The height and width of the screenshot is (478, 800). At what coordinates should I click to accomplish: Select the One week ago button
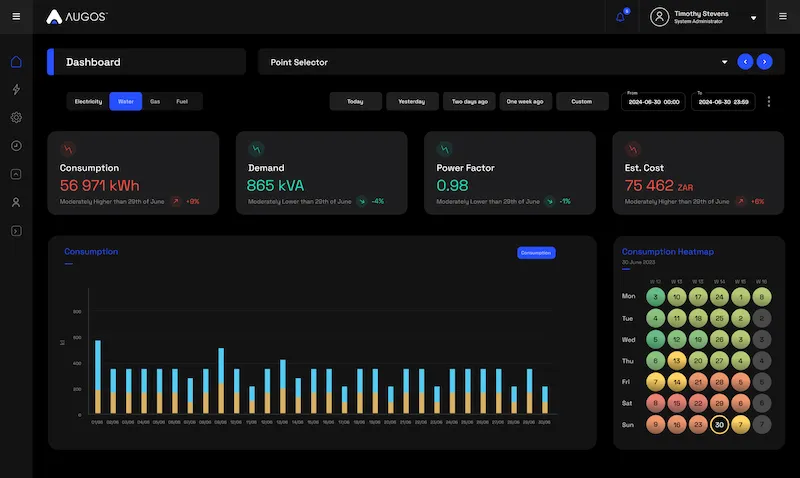point(526,102)
